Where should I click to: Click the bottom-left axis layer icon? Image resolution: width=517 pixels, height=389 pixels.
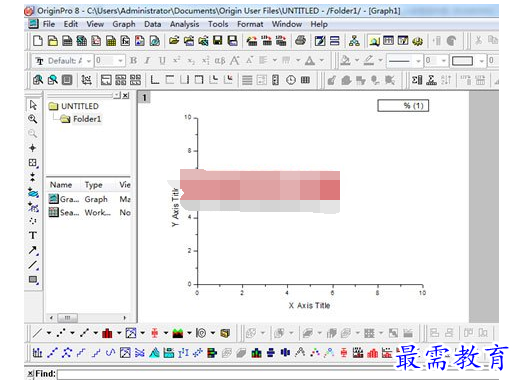(155, 80)
